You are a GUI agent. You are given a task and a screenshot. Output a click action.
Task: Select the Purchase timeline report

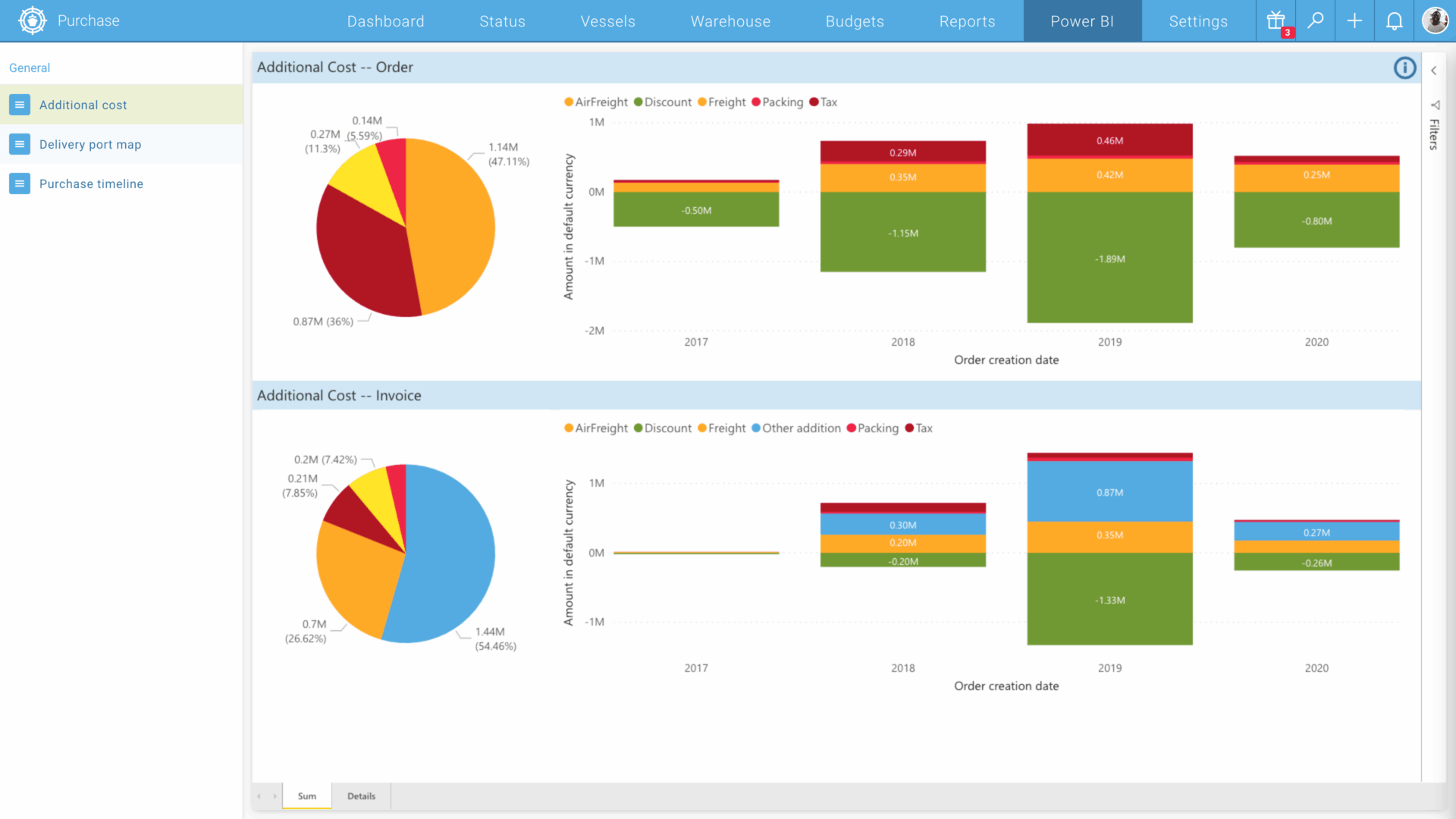click(x=91, y=184)
